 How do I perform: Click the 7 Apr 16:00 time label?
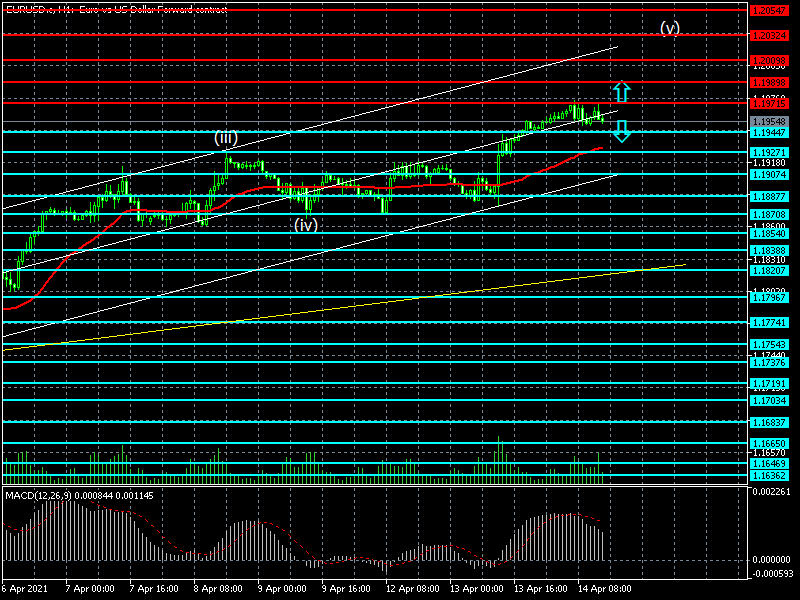coord(154,588)
